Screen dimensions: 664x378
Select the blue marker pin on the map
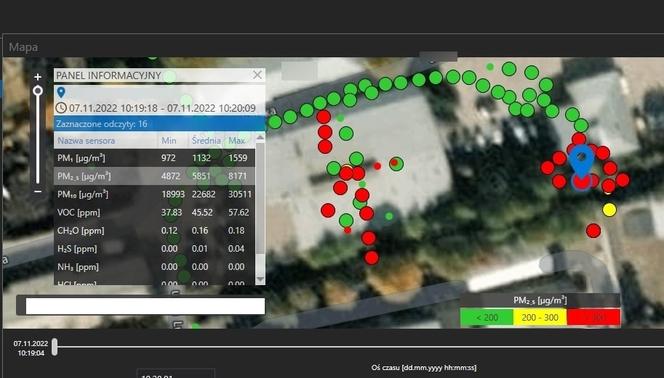pos(581,161)
